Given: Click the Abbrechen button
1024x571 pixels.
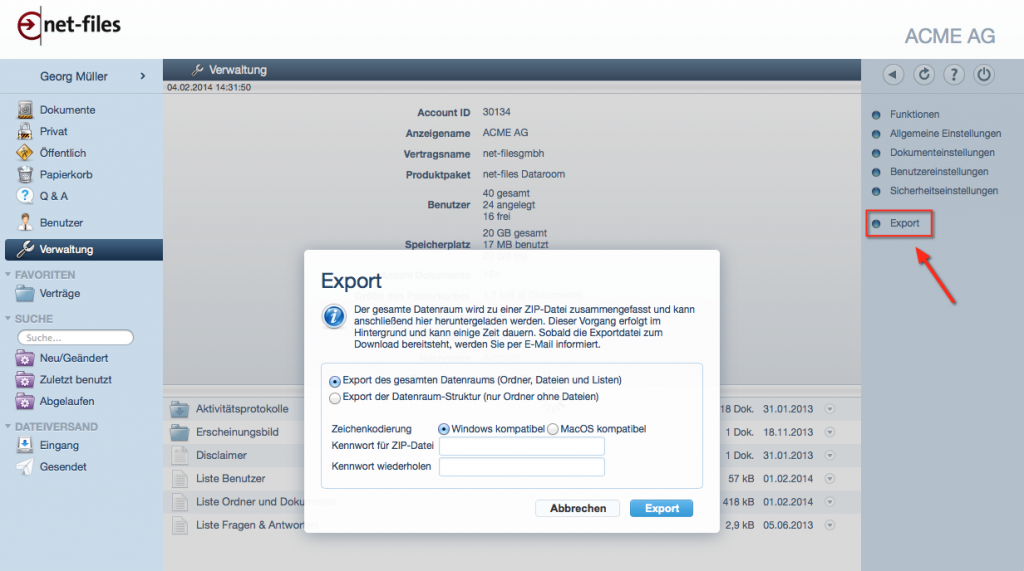Looking at the screenshot, I should tap(578, 508).
